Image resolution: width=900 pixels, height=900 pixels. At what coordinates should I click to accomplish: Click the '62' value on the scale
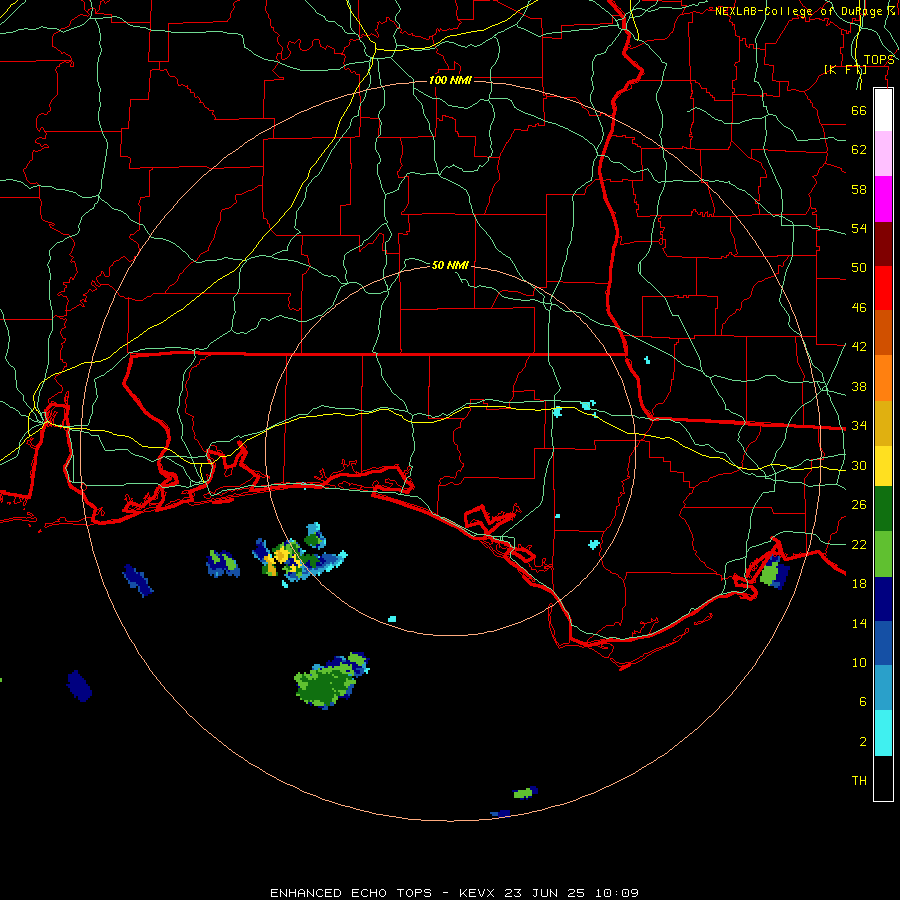tap(859, 150)
